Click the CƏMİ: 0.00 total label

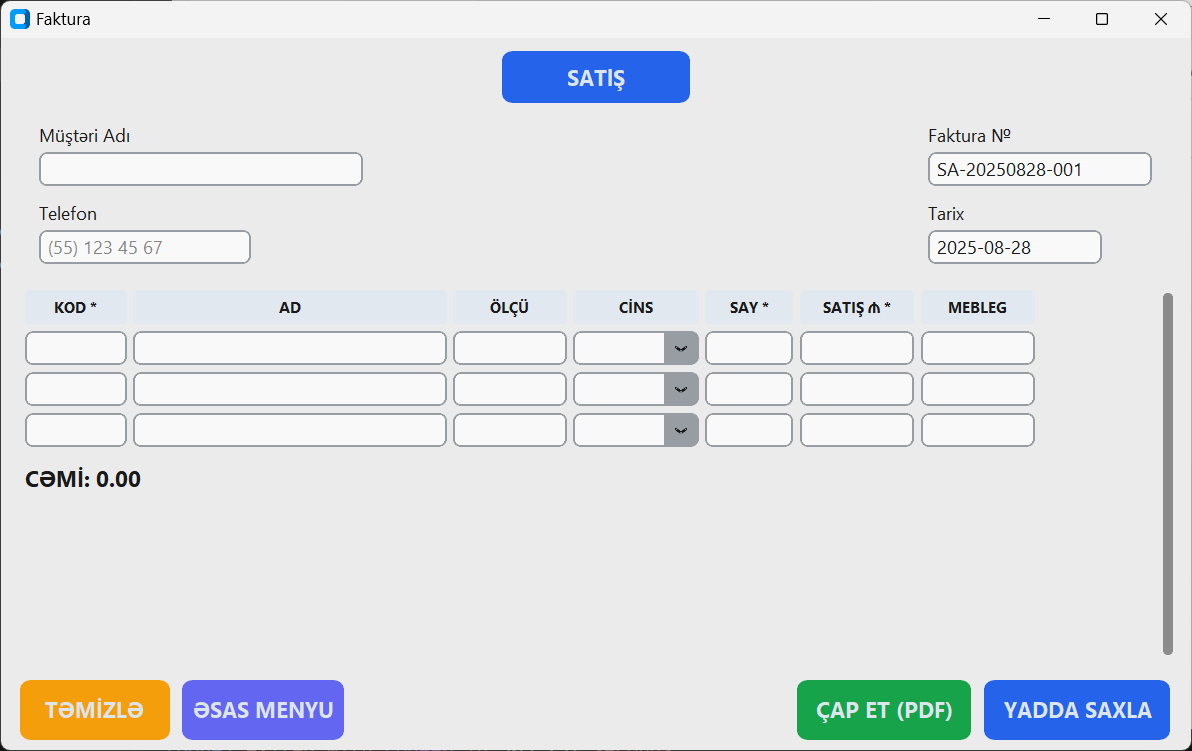(x=83, y=479)
